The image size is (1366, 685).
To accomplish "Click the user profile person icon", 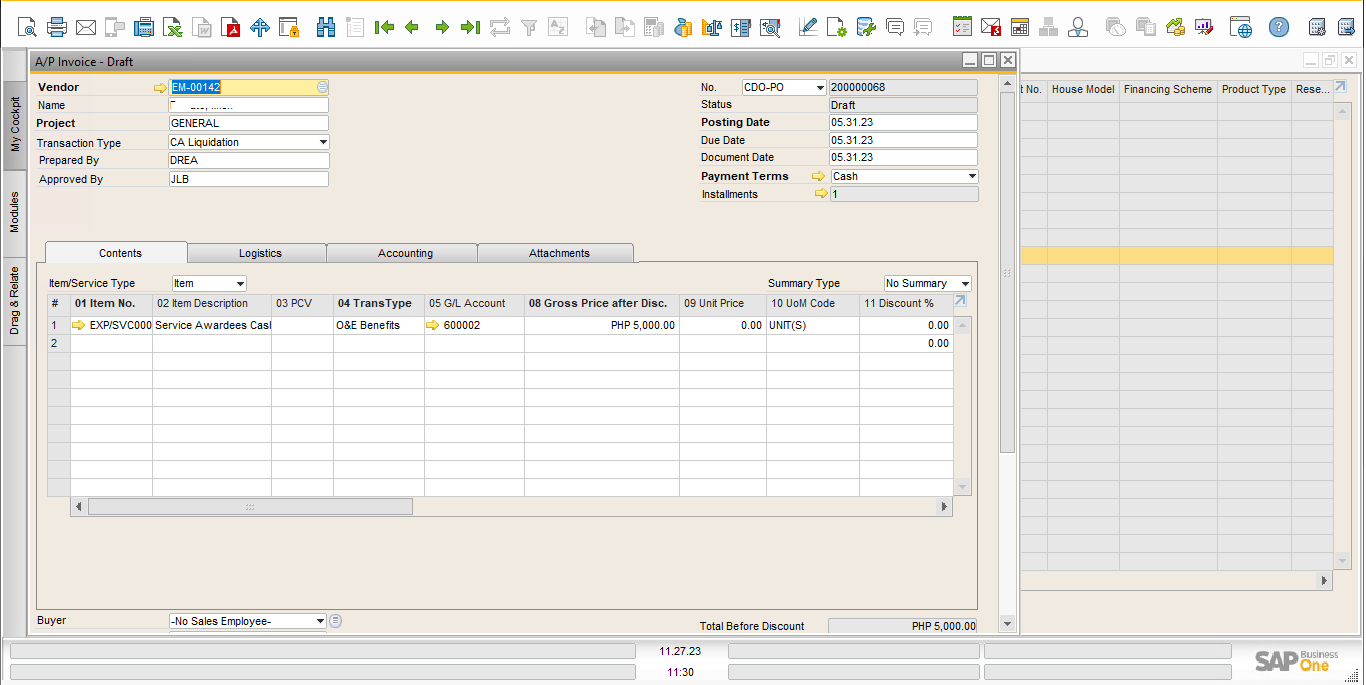I will point(1078,27).
